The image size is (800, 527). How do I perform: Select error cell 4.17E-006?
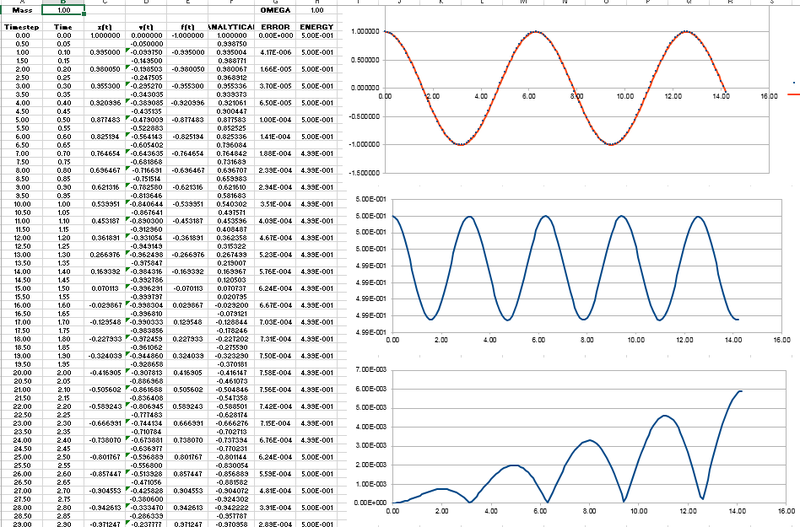click(x=275, y=53)
